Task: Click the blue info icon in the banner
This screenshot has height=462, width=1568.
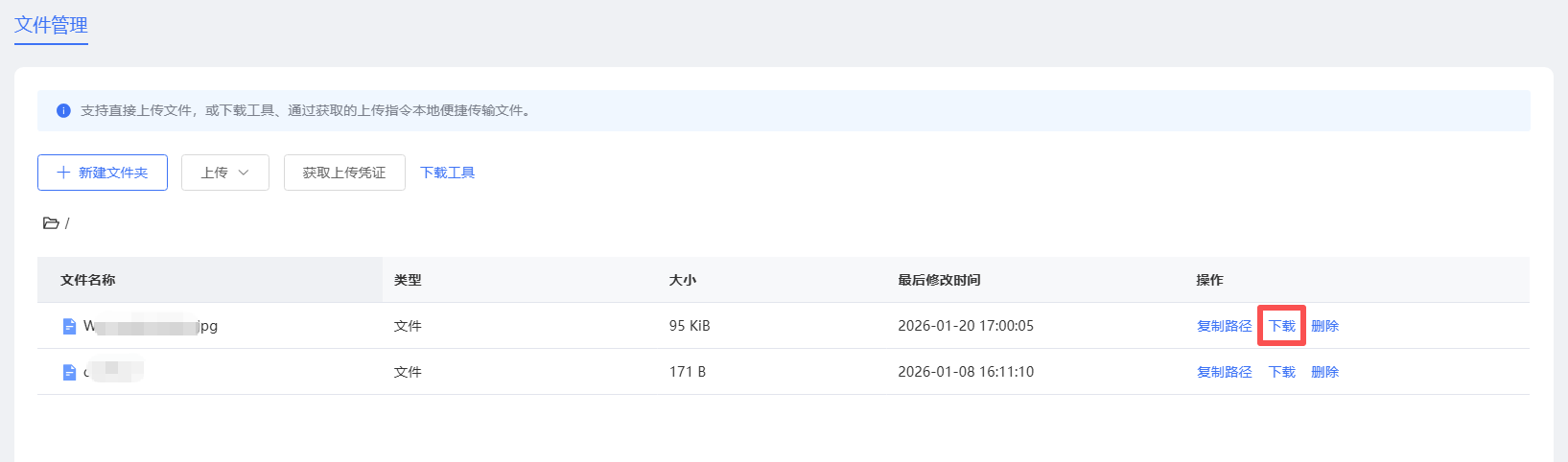Action: pyautogui.click(x=63, y=110)
